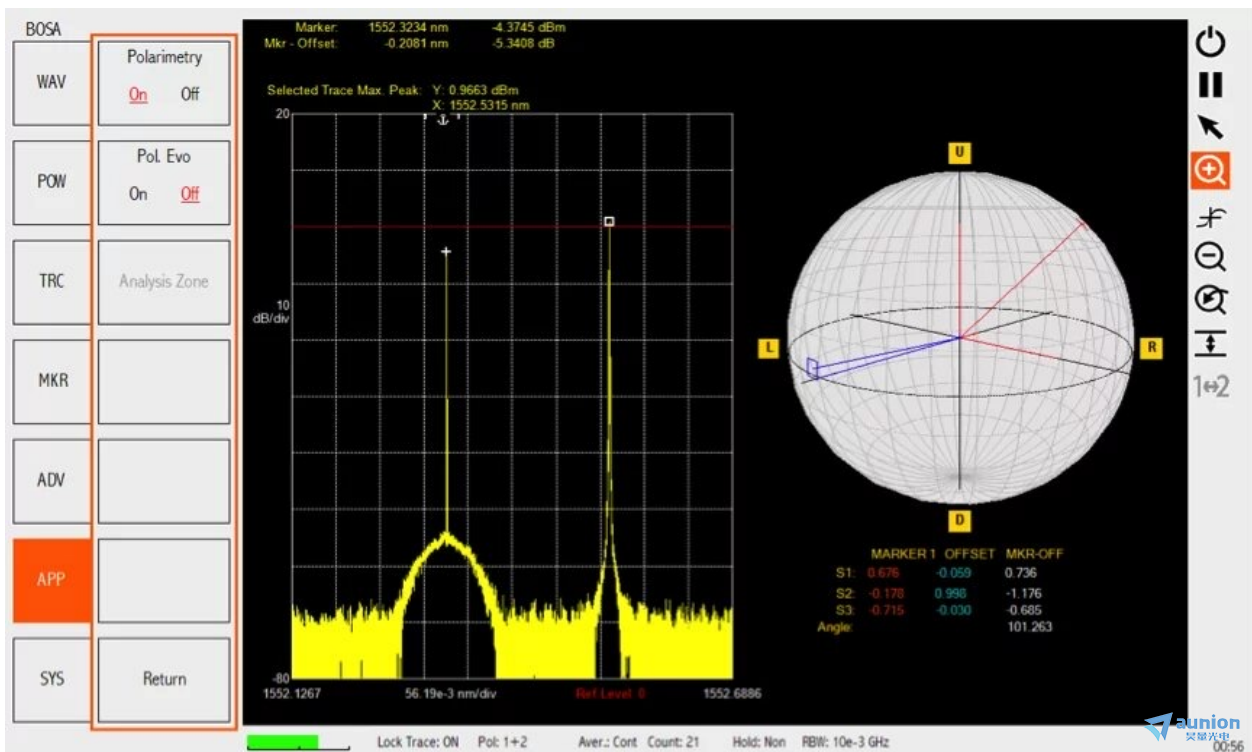
Task: Turn Polarimetry On
Action: [138, 95]
